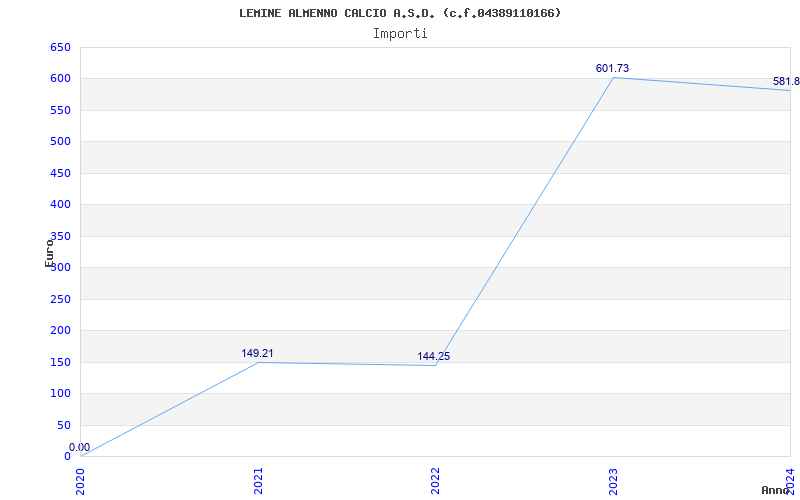Screen dimensions: 800x500
Task: Click the 2021 x-axis label
Action: pos(258,482)
